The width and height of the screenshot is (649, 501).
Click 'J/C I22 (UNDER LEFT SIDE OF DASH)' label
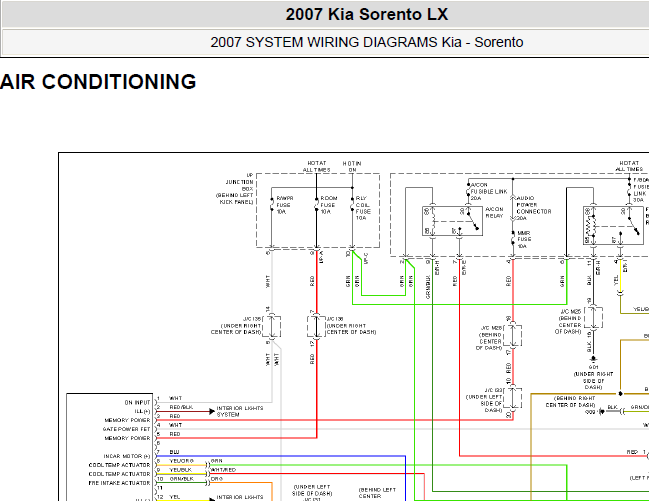[484, 400]
